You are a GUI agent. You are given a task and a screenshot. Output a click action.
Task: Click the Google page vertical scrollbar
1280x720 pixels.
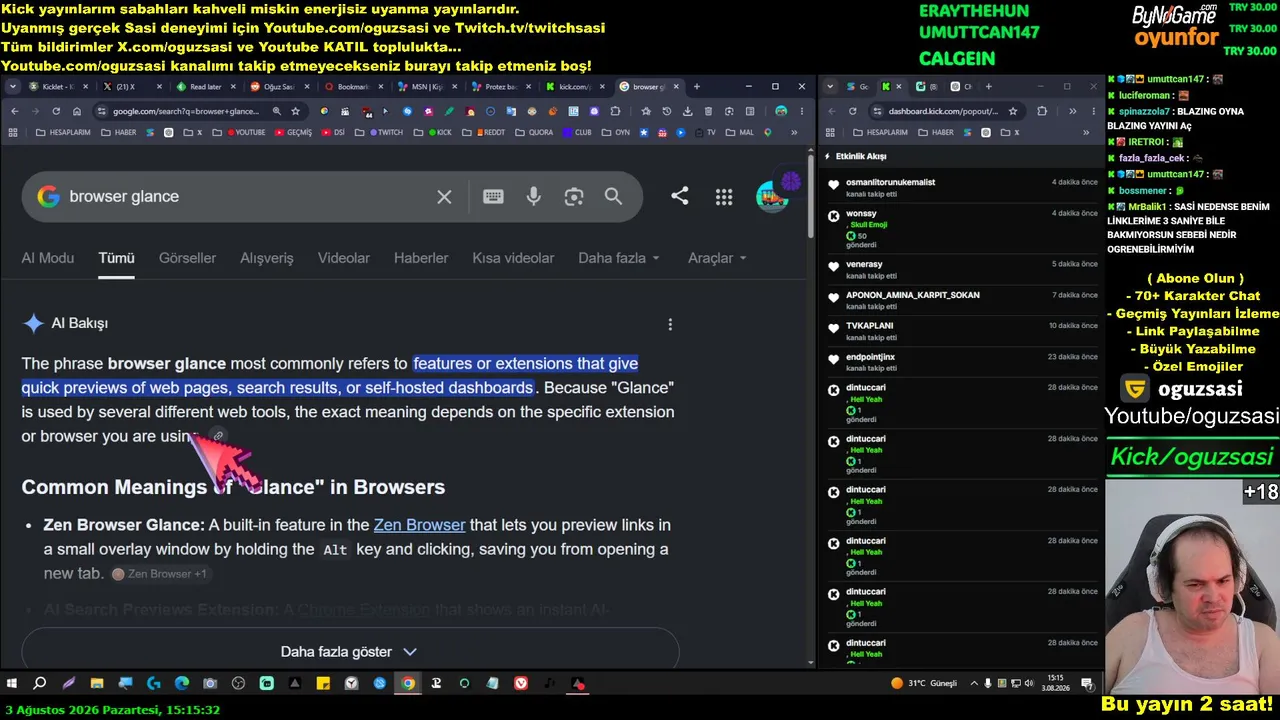[811, 195]
